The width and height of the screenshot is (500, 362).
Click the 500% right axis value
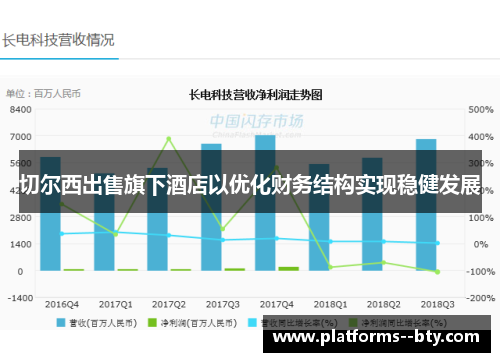pyautogui.click(x=481, y=110)
